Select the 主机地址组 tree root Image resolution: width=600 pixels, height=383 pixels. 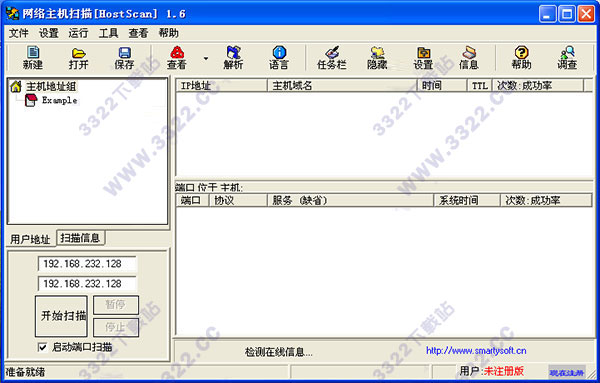(51, 86)
